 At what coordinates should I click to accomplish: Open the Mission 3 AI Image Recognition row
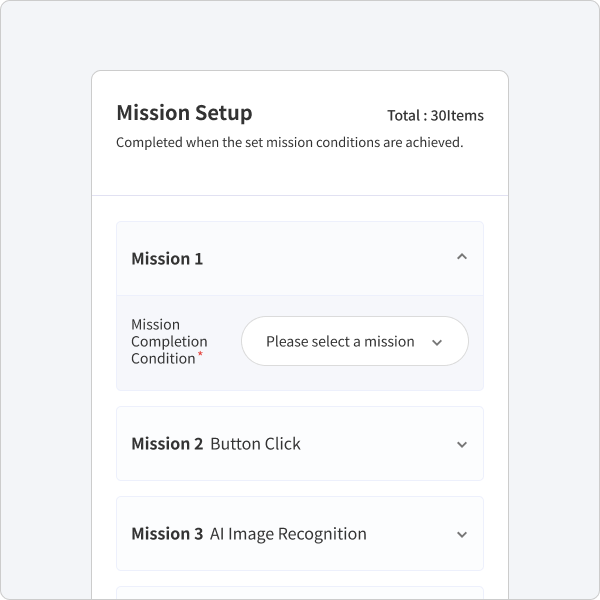[x=300, y=533]
